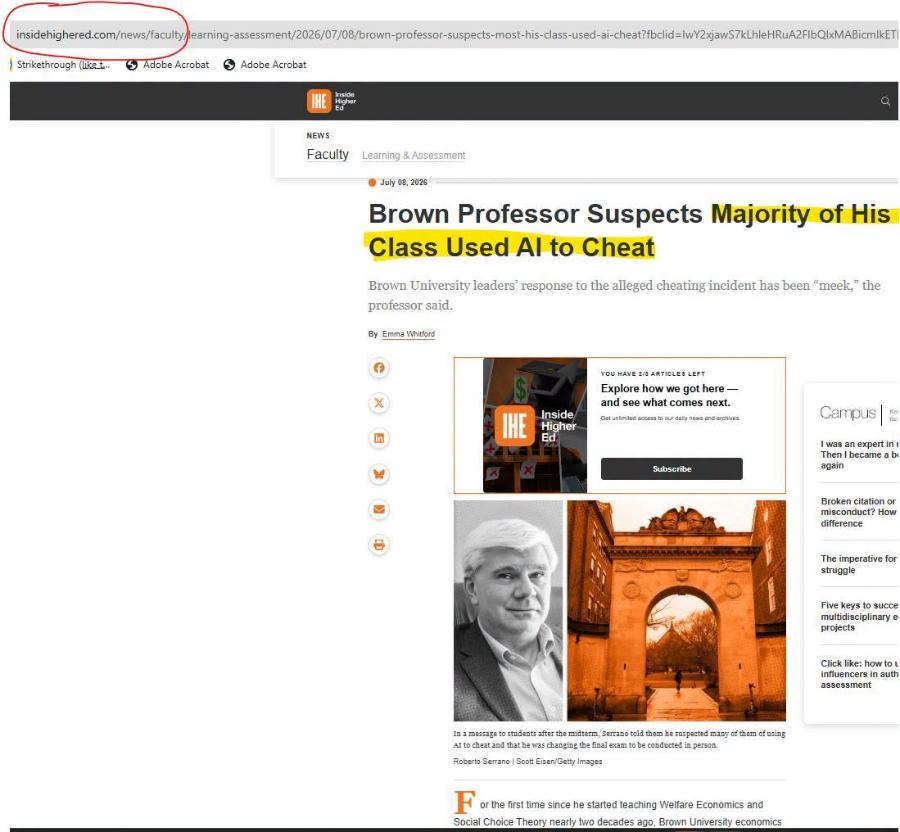This screenshot has height=832, width=900.
Task: Open the second Adobe Acrobat bookmark
Action: [265, 65]
